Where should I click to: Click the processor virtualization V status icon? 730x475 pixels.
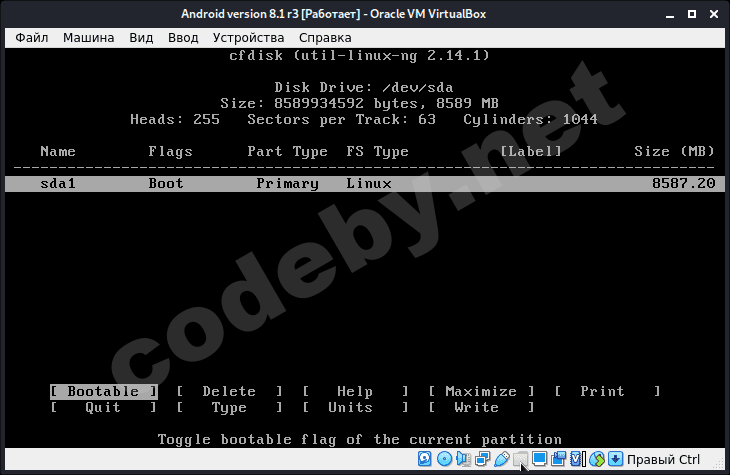click(x=577, y=459)
